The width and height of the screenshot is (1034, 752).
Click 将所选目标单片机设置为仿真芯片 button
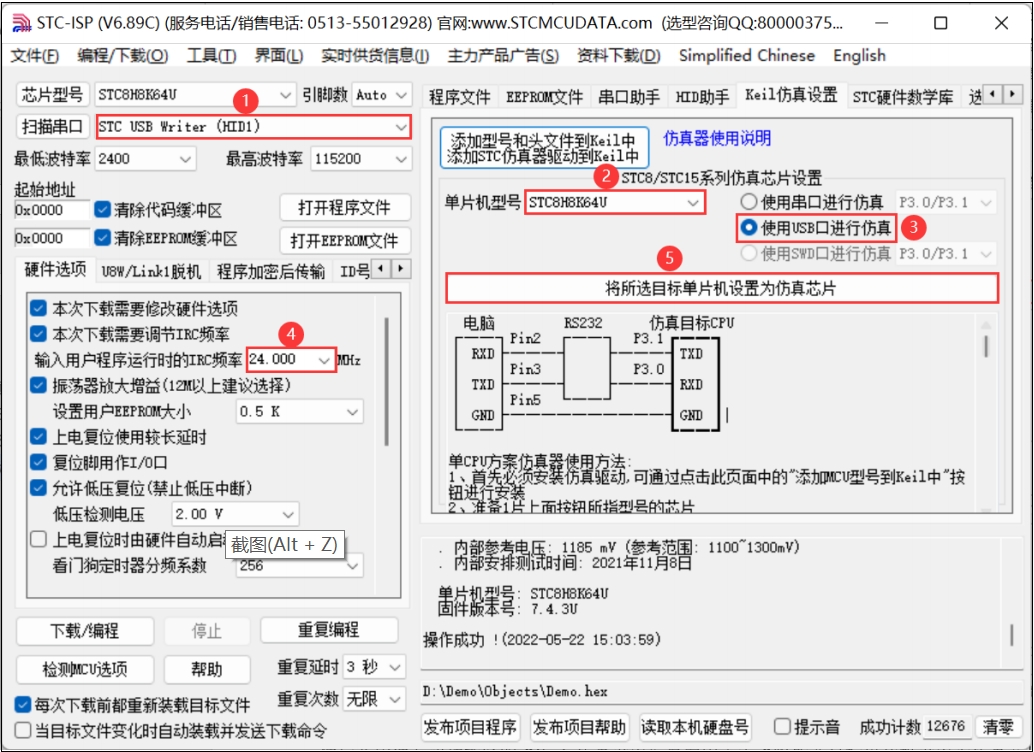(x=721, y=288)
